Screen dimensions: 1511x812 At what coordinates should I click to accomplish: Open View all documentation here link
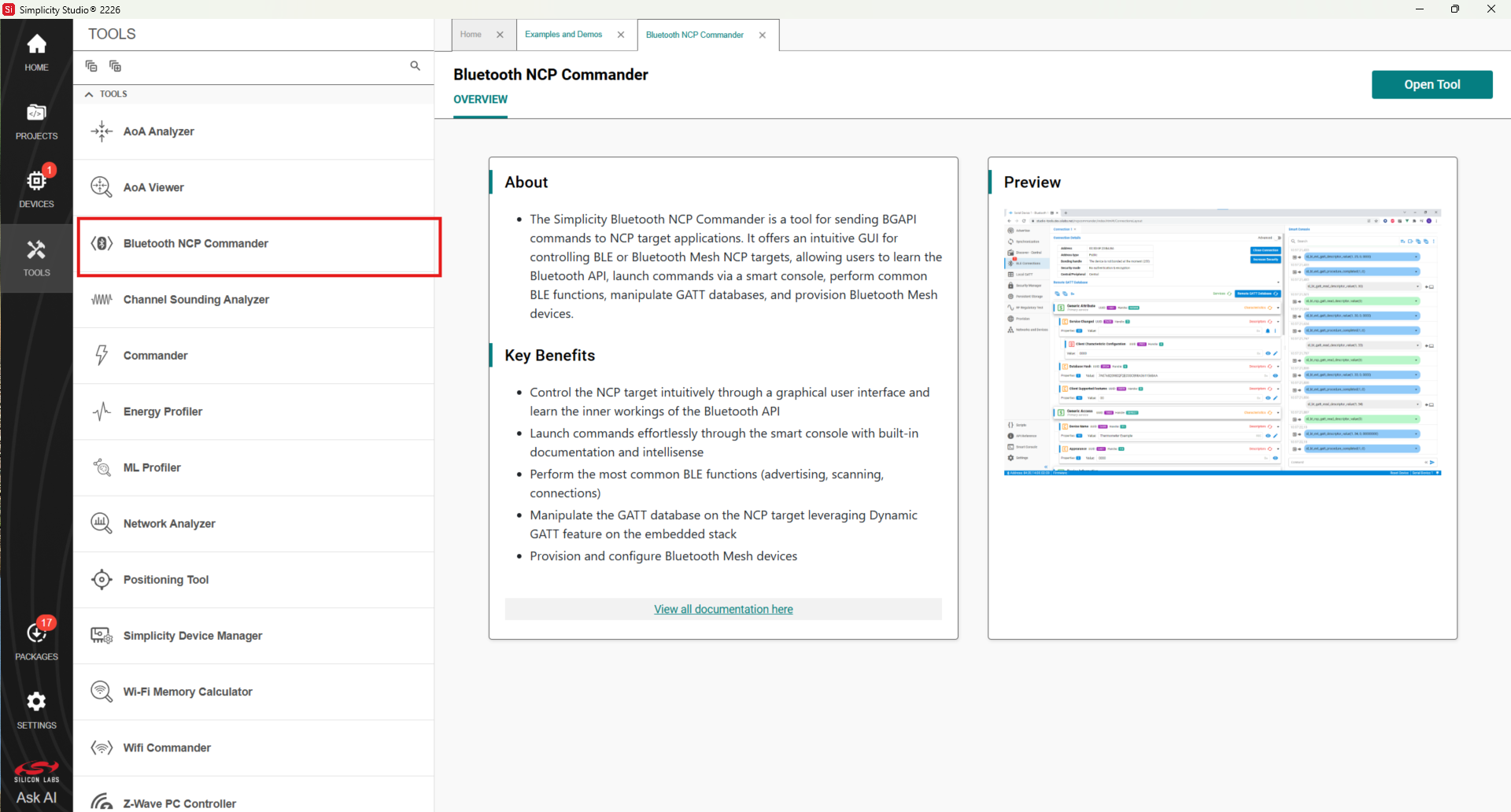click(x=723, y=609)
